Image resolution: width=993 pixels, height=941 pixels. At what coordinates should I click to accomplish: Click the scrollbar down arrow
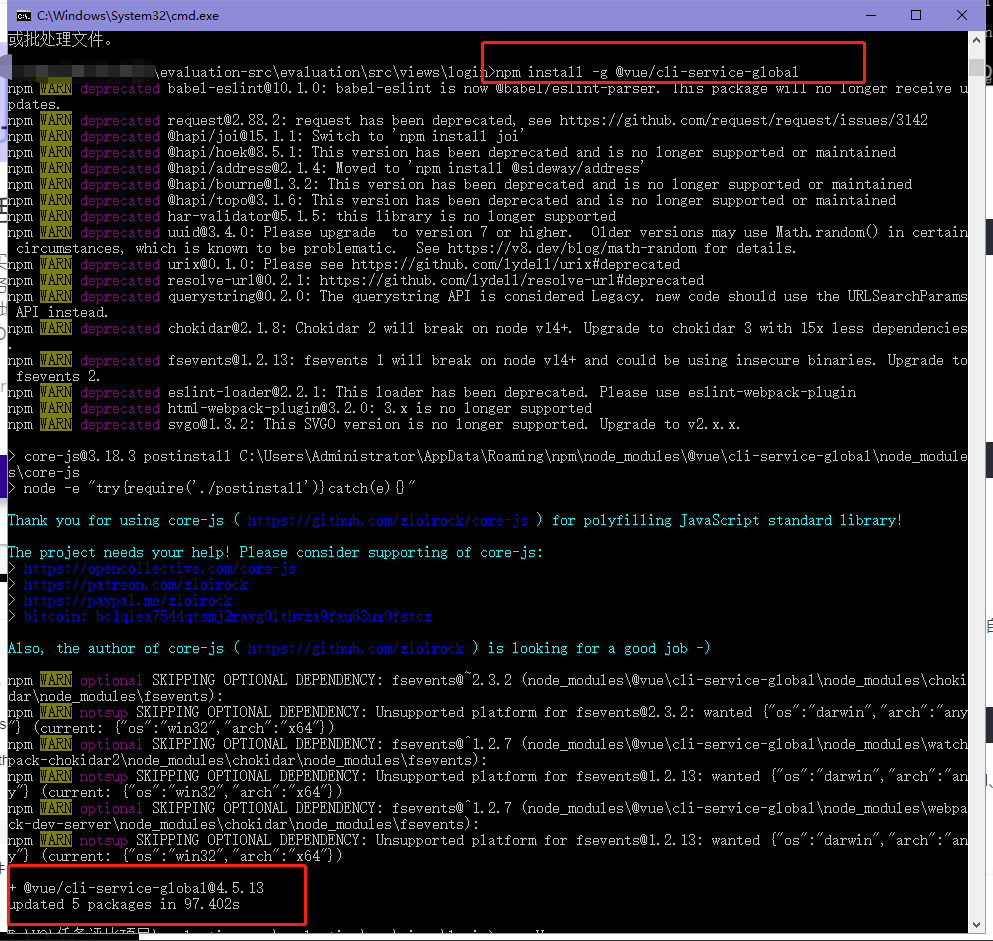click(x=976, y=925)
